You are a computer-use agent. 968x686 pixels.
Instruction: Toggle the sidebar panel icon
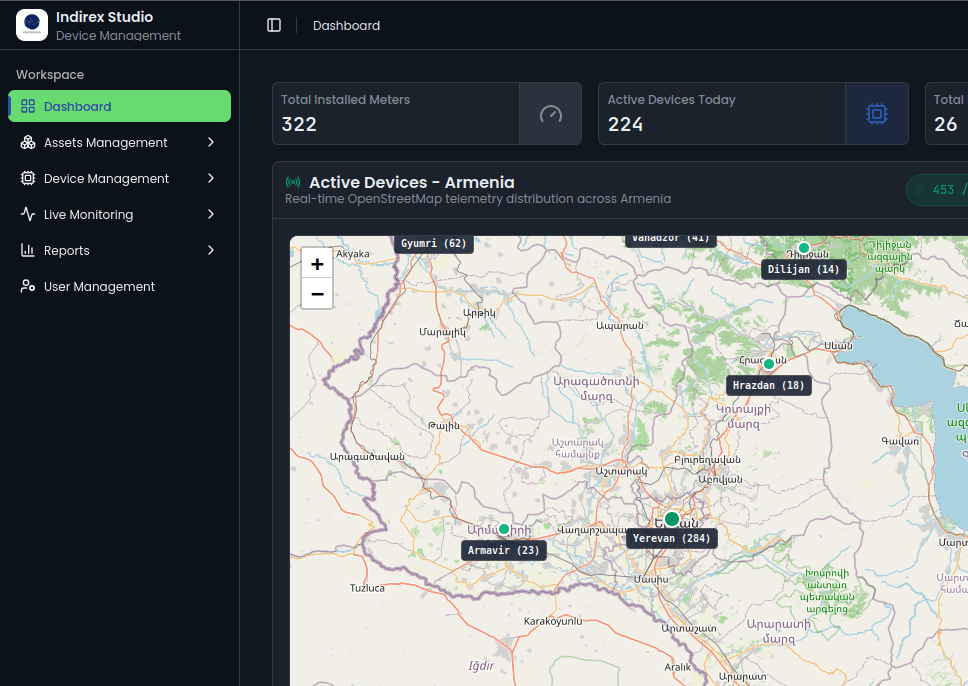click(x=273, y=25)
